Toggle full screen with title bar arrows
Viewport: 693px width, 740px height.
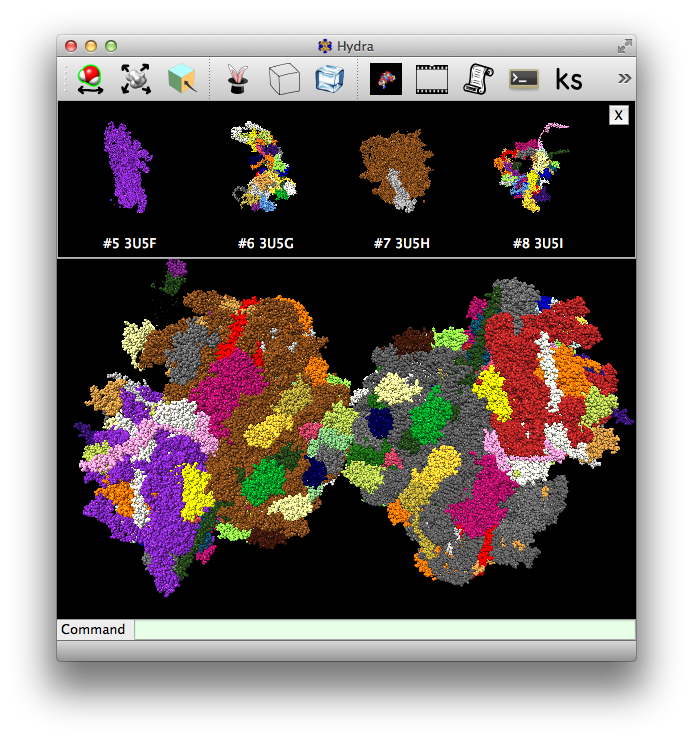click(x=624, y=45)
